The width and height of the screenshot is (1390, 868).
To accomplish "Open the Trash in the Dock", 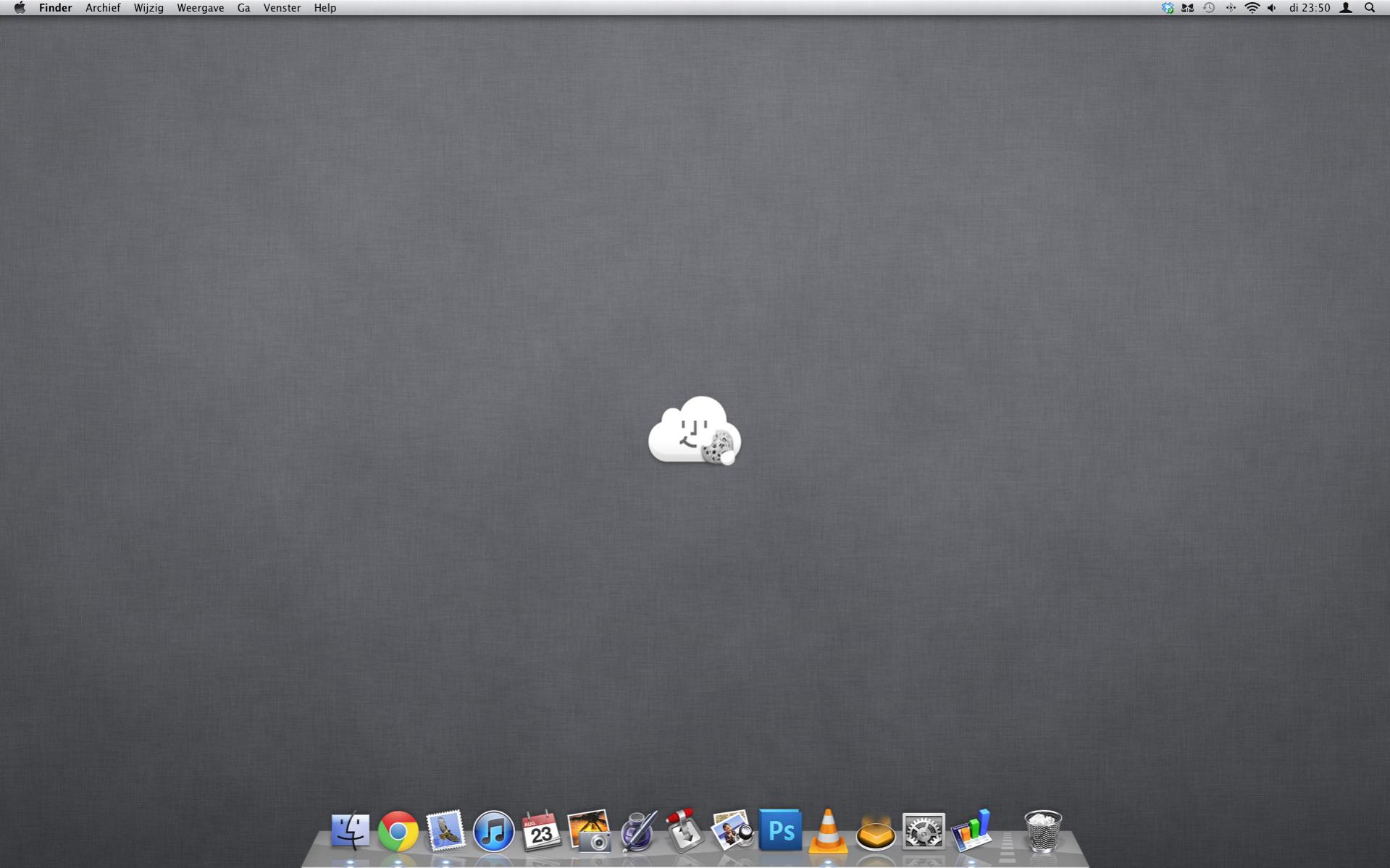I will click(1042, 830).
